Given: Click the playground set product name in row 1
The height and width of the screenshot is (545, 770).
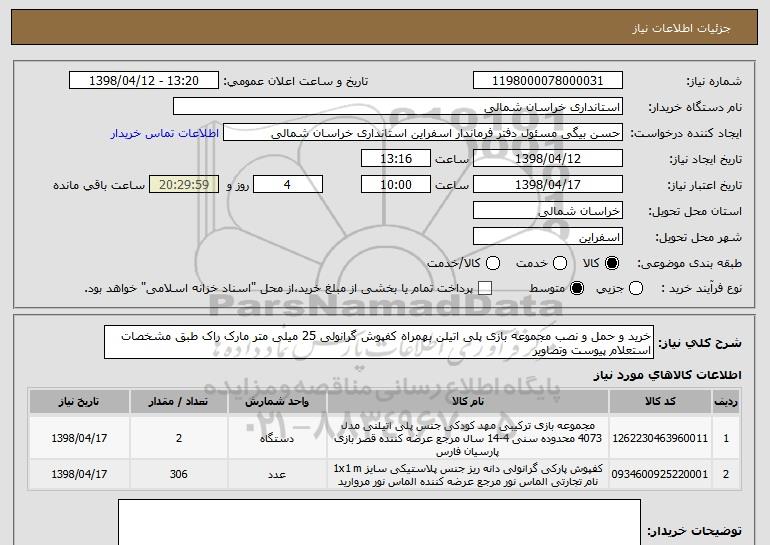Looking at the screenshot, I should click(468, 438).
